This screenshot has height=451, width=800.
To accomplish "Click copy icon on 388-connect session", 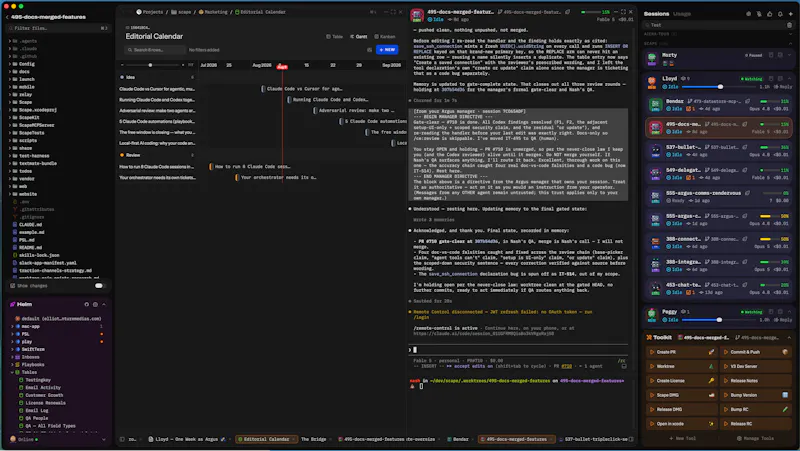I will (747, 239).
